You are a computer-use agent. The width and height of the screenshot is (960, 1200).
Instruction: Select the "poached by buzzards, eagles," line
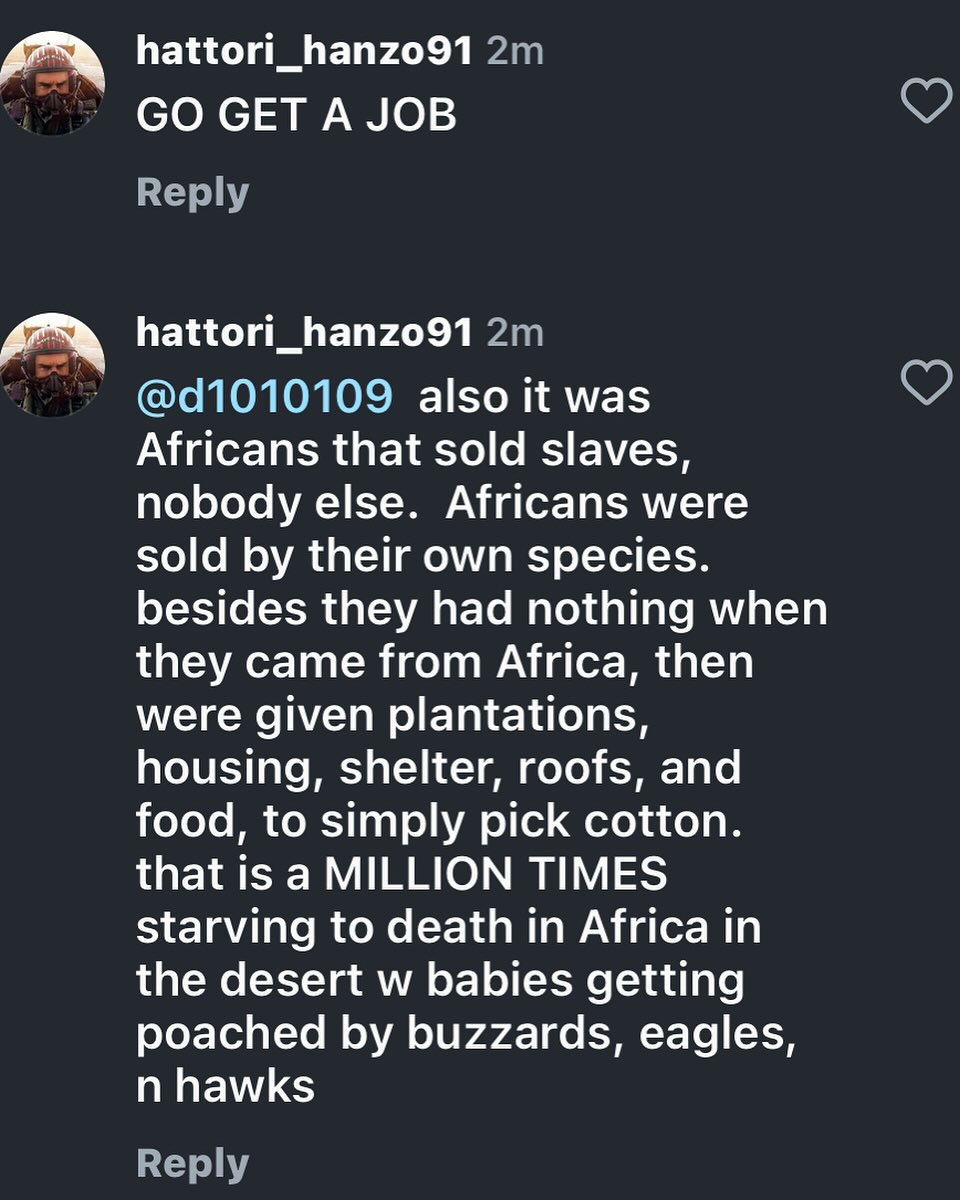(x=467, y=1034)
